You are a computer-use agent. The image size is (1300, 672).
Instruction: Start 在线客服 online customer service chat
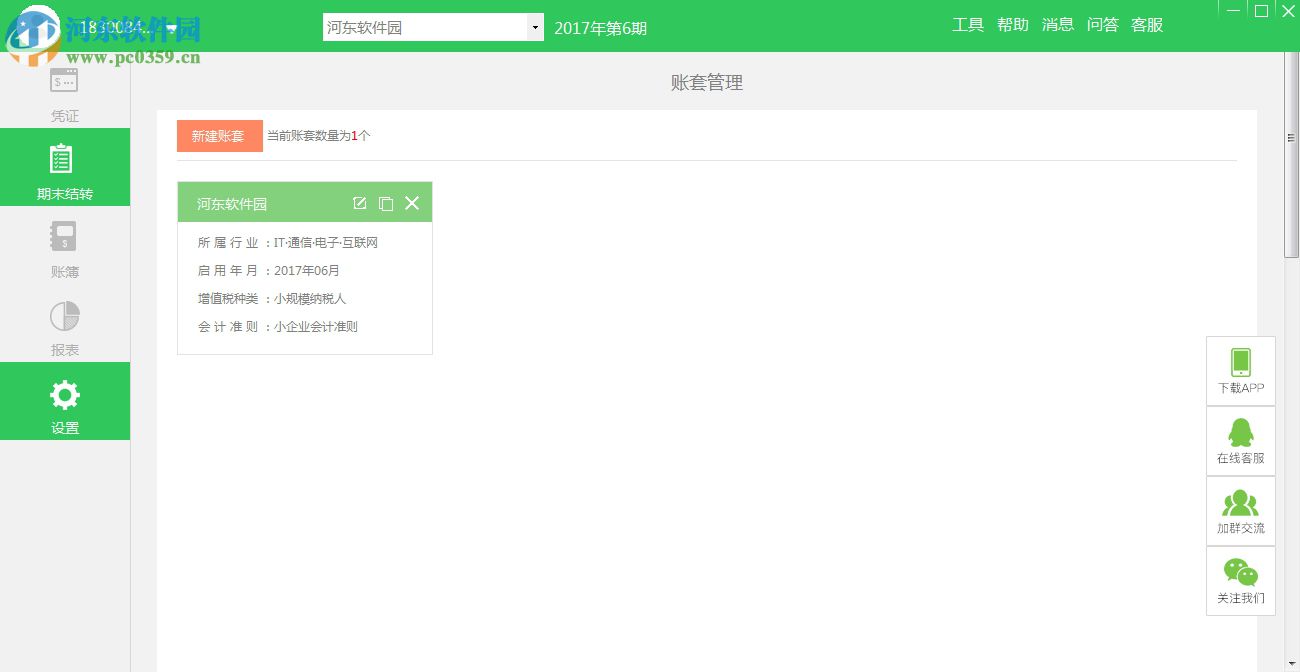tap(1240, 440)
